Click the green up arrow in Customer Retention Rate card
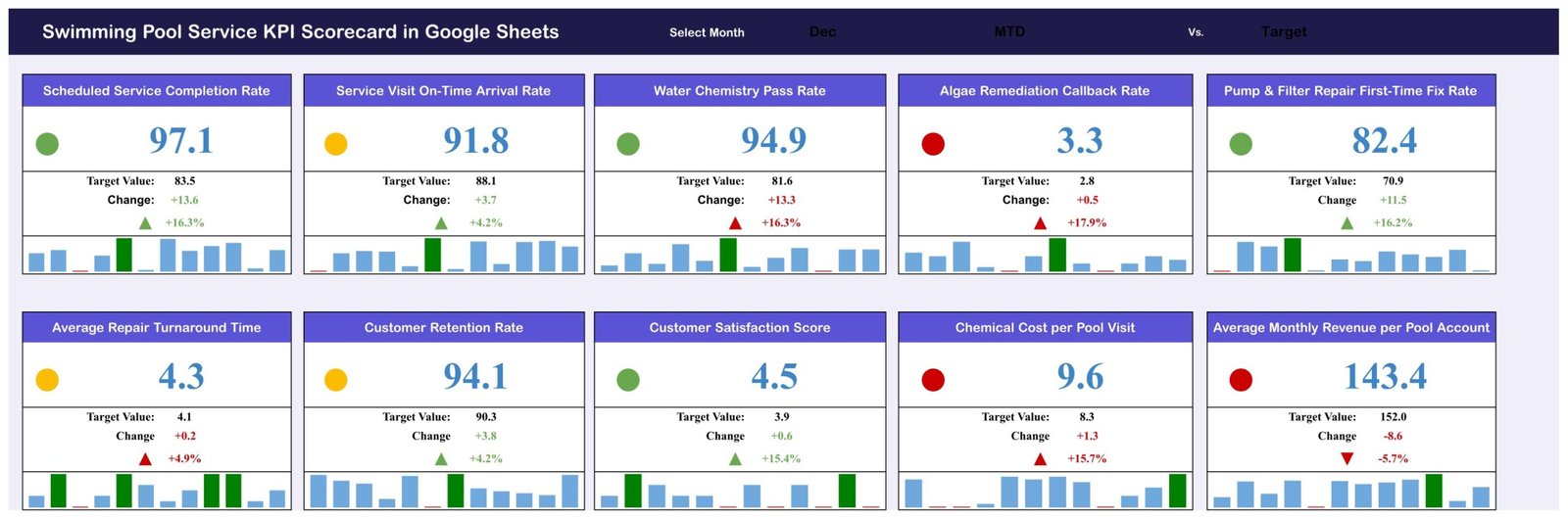This screenshot has width=1568, height=519. coord(441,459)
